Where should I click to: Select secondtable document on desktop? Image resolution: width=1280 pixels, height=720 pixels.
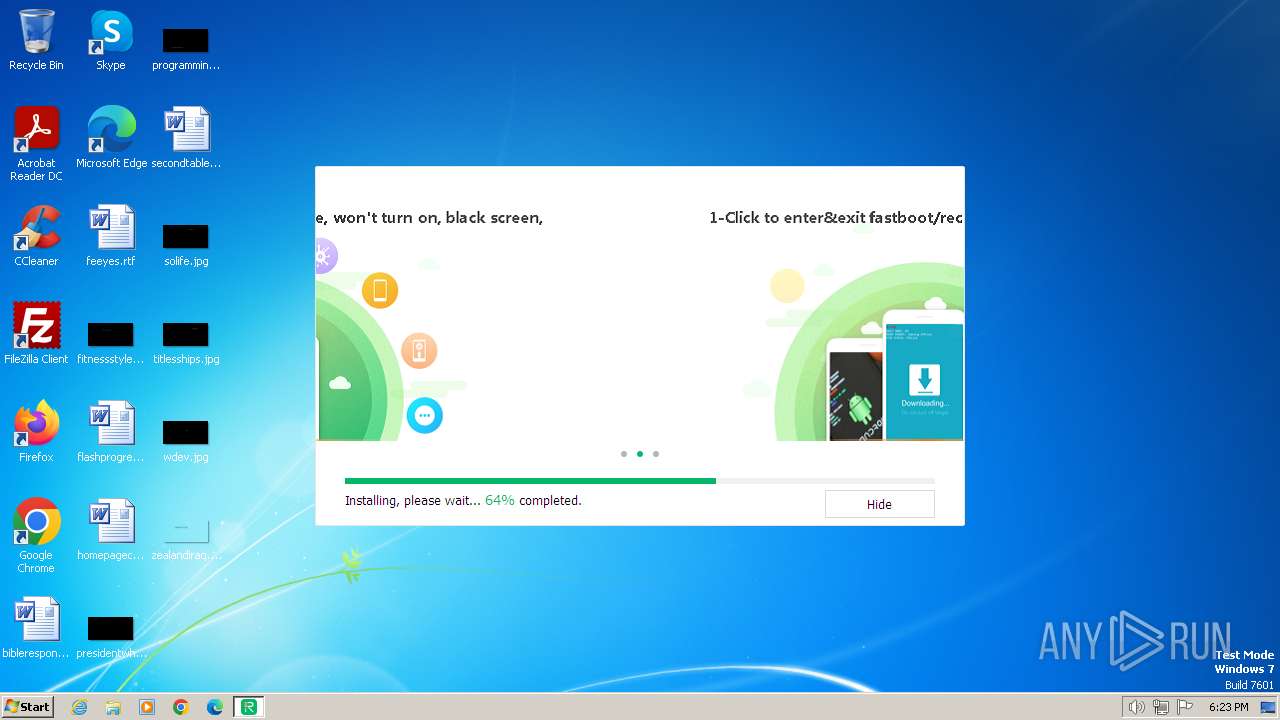pos(186,138)
